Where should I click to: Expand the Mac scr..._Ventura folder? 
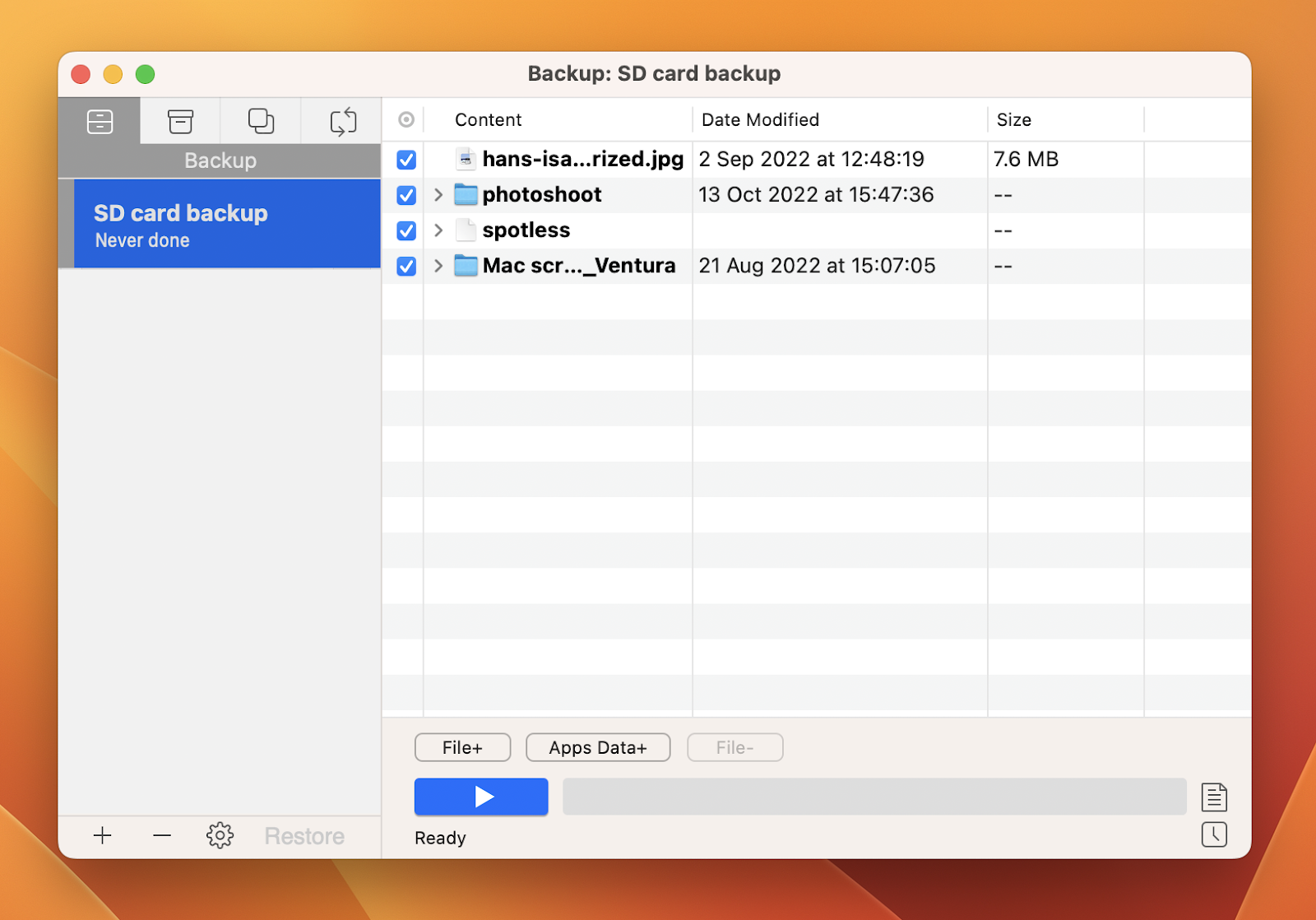point(438,266)
